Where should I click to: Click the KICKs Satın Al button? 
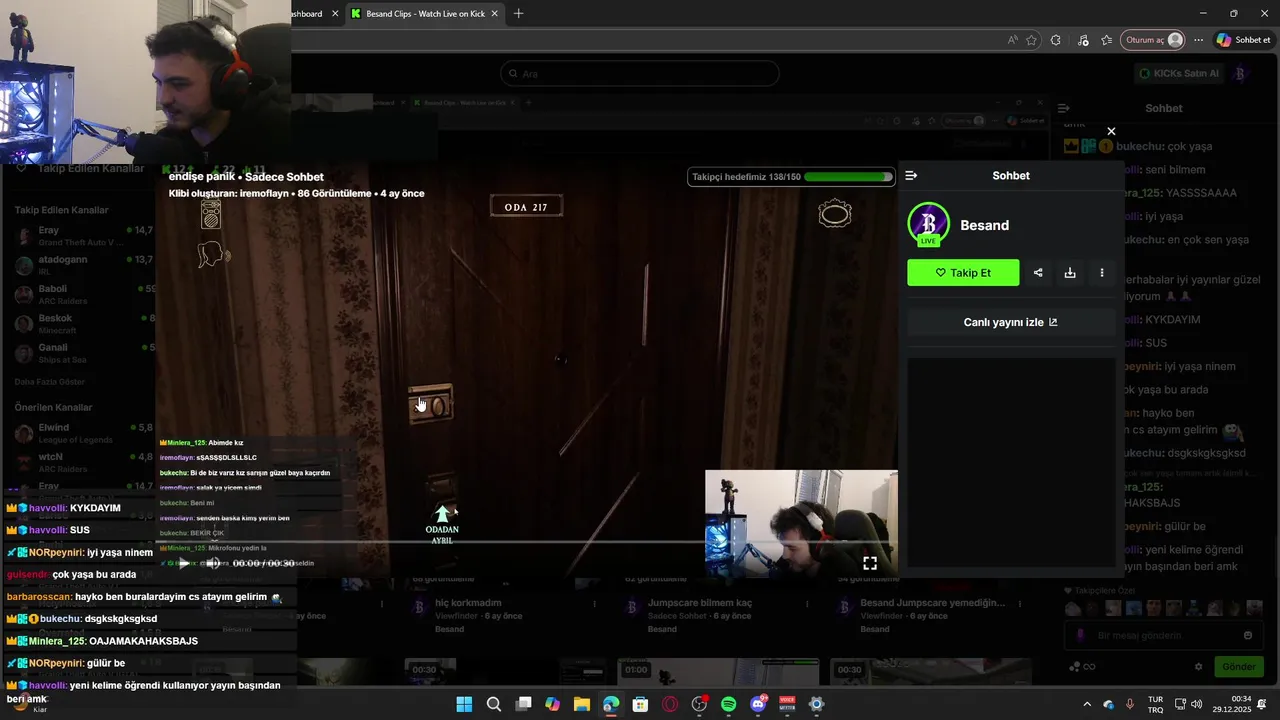click(x=1180, y=73)
